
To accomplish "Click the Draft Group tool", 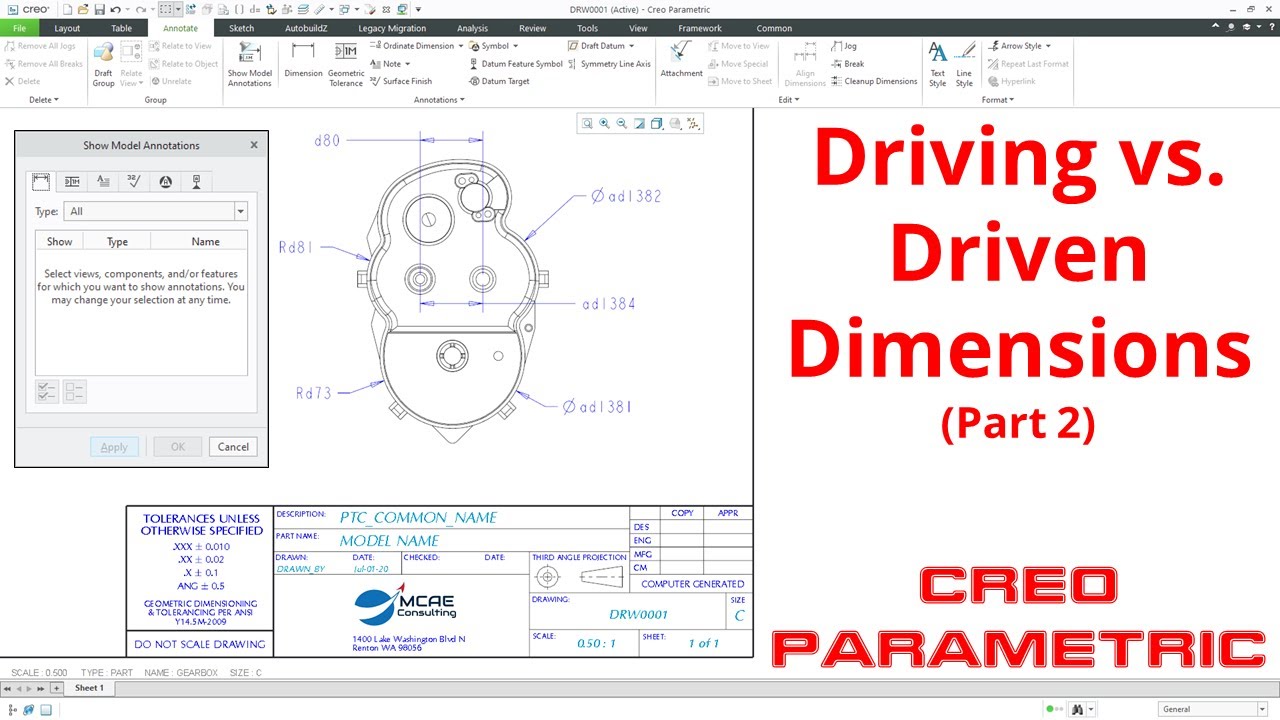I will click(103, 65).
